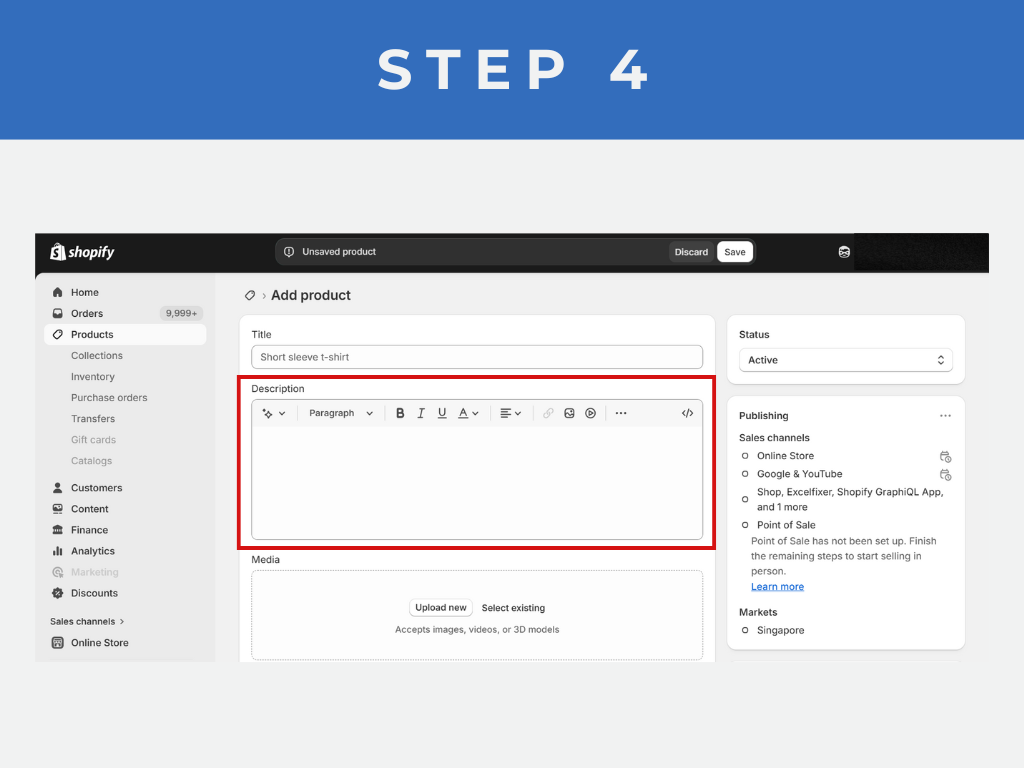Open Collections under Products
The image size is (1024, 768).
[x=97, y=356]
